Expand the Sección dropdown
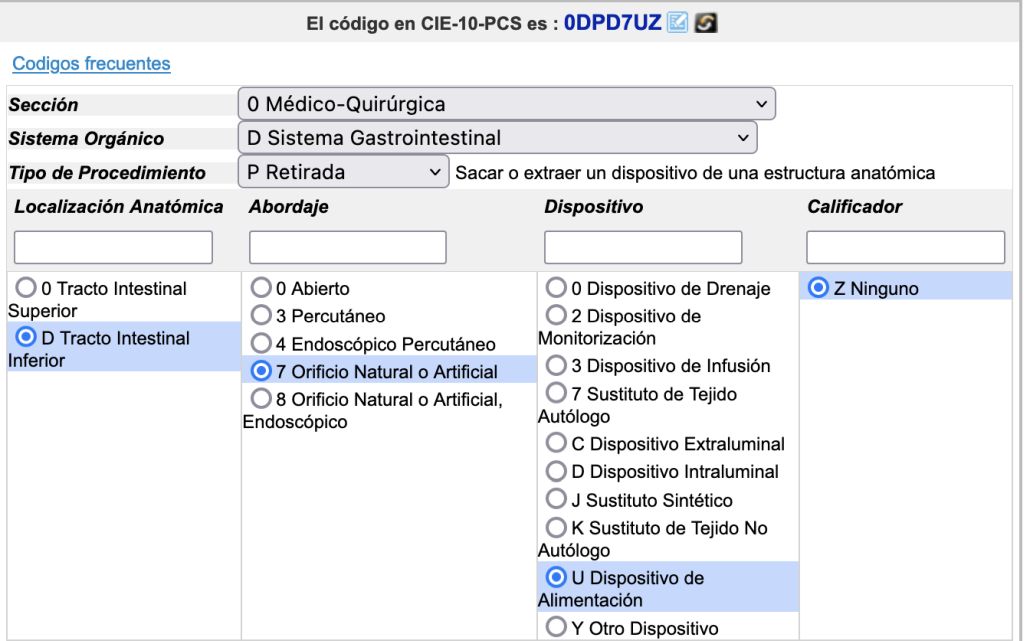 click(506, 104)
